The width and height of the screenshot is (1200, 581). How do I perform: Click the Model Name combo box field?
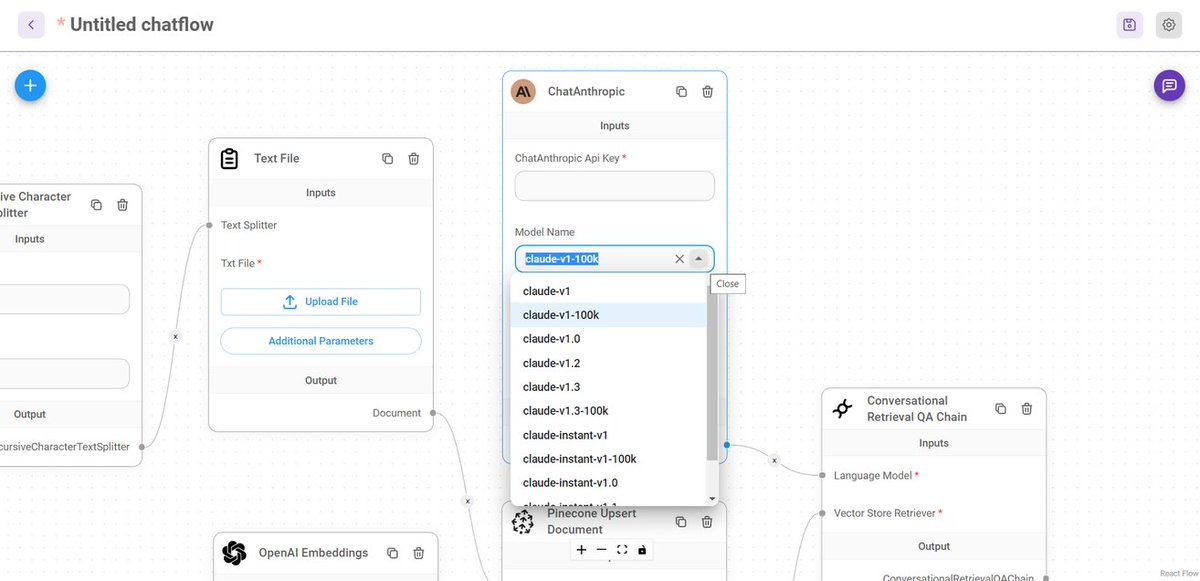tap(614, 259)
